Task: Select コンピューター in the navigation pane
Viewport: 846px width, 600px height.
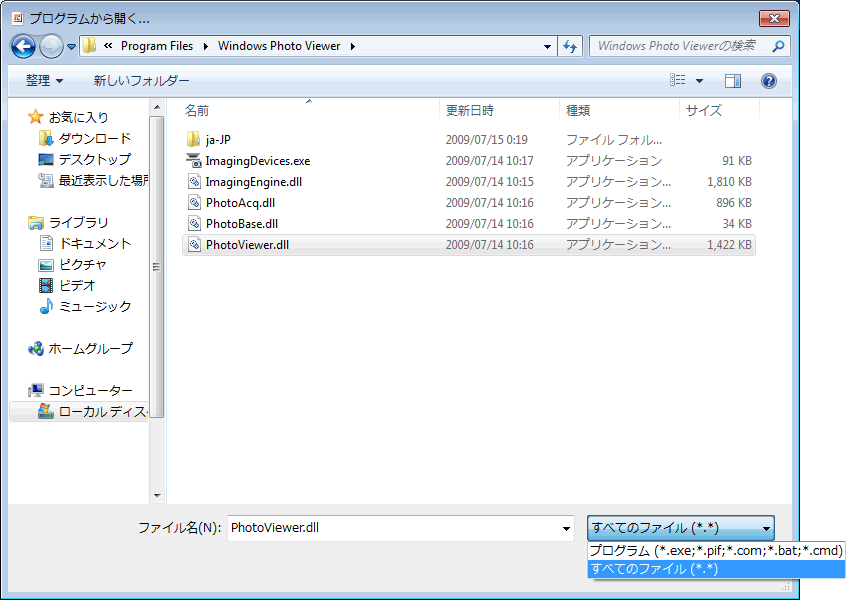Action: pos(91,391)
